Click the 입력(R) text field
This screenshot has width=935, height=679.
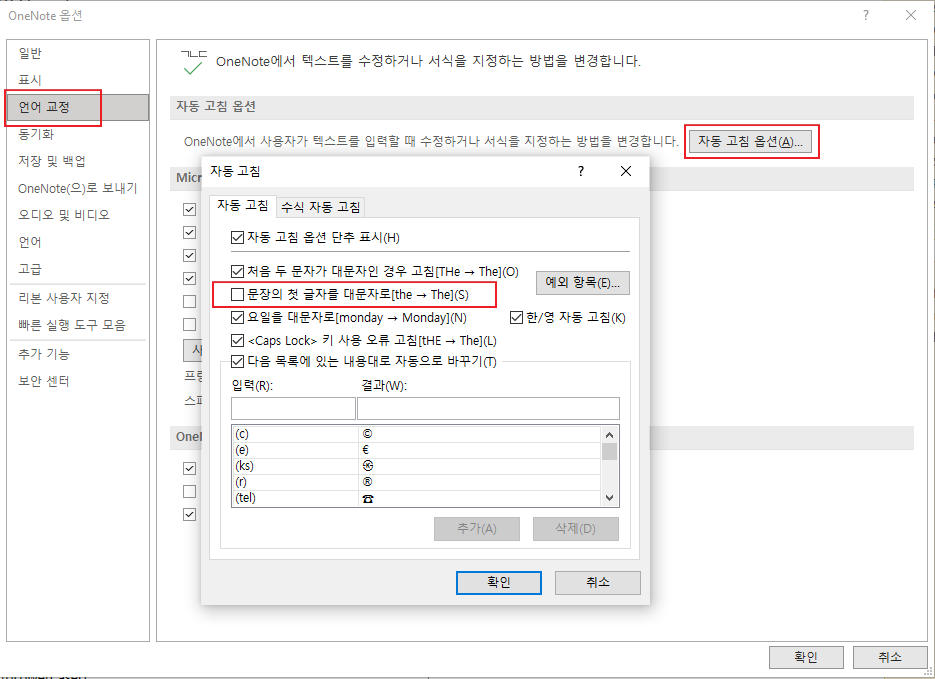(x=293, y=408)
